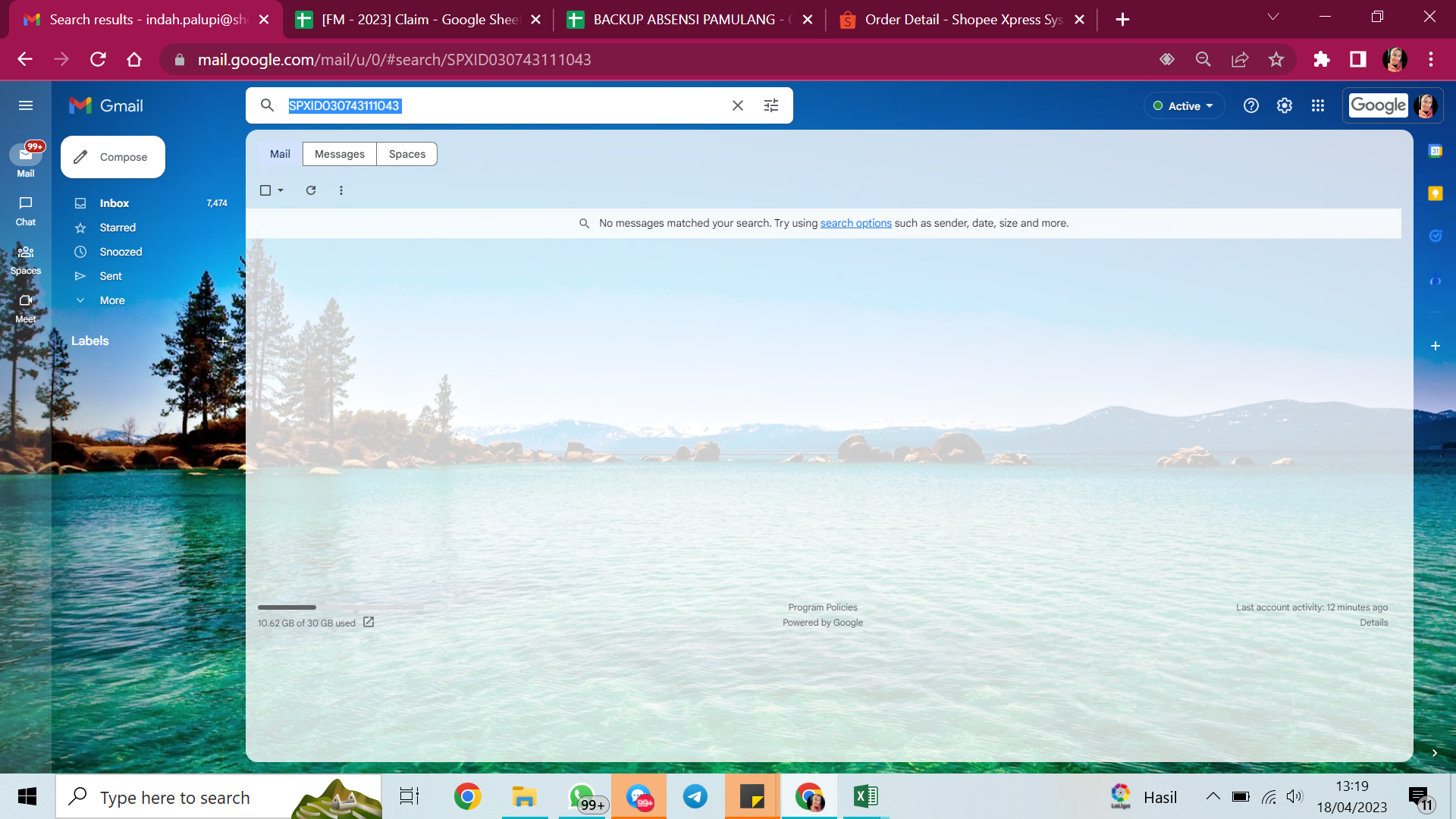Open the select dropdown arrow beside the checkbox
Viewport: 1456px width, 819px height.
click(281, 190)
